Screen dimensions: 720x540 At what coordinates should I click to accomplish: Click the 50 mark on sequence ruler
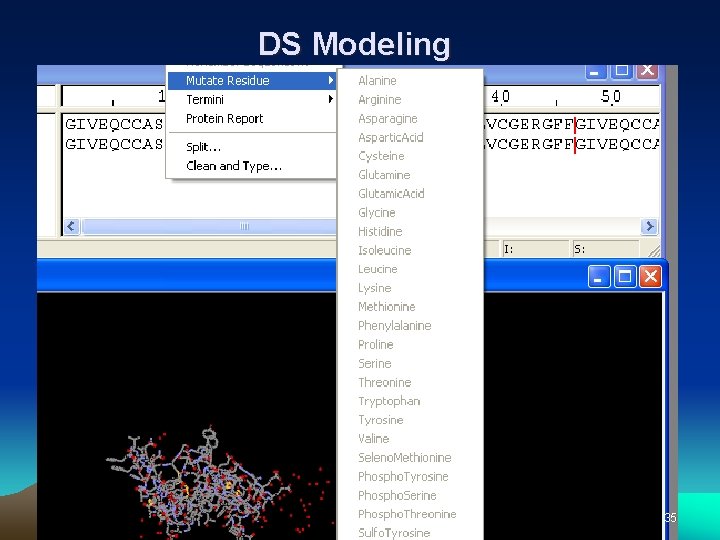611,96
